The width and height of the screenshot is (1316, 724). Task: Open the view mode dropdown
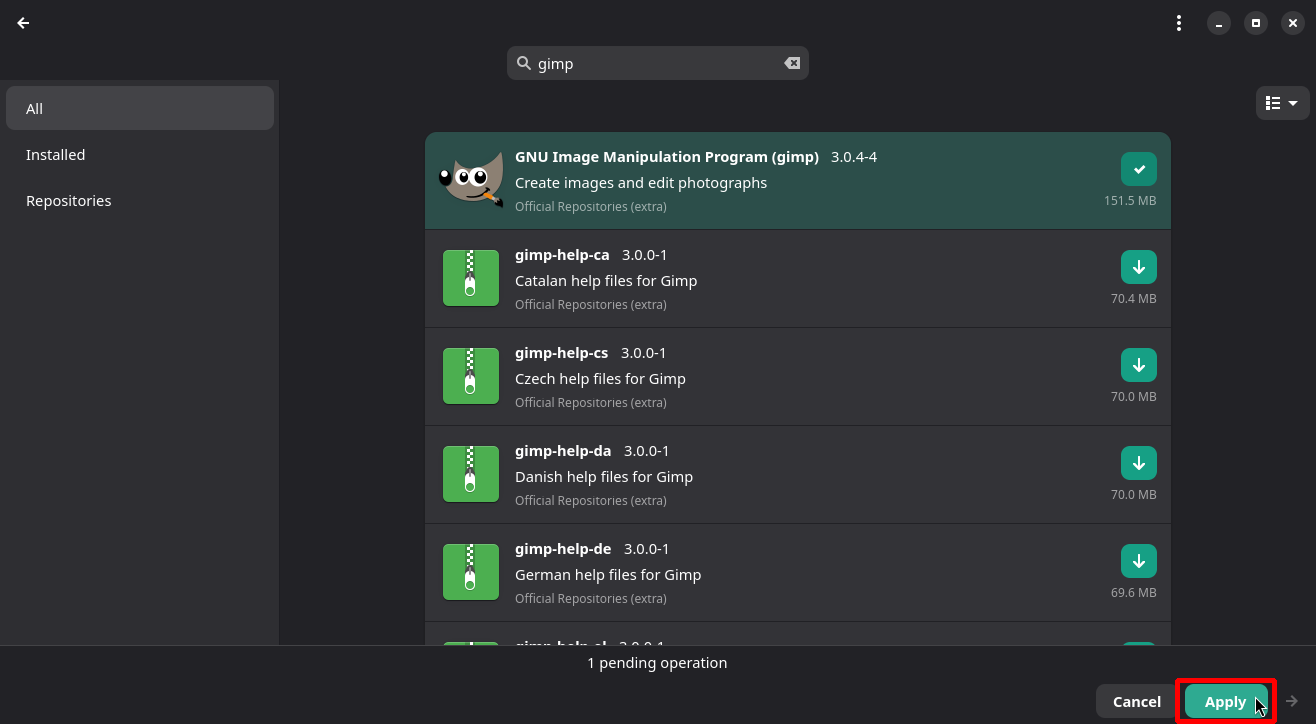[1282, 103]
